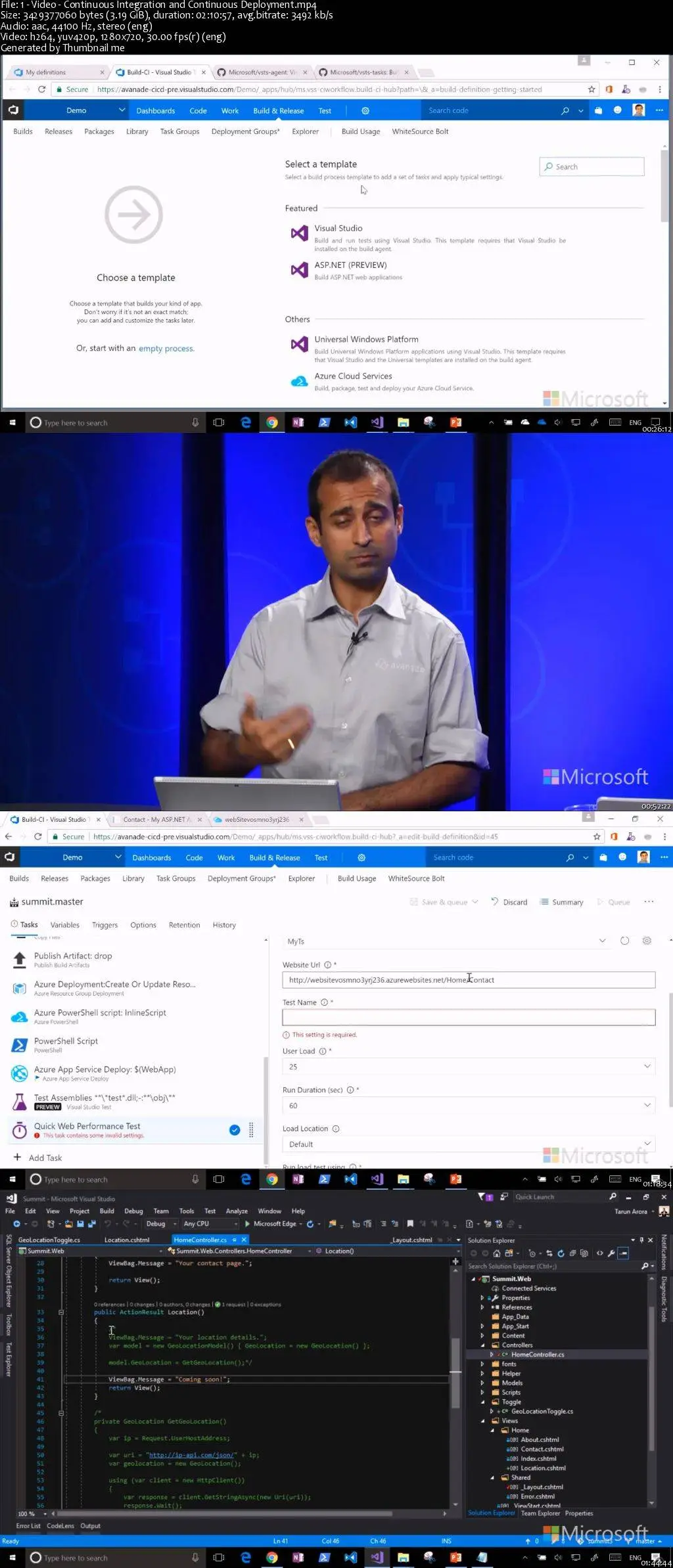Click the Marketplace bag icon on the template page
673x1568 pixels.
tap(598, 110)
